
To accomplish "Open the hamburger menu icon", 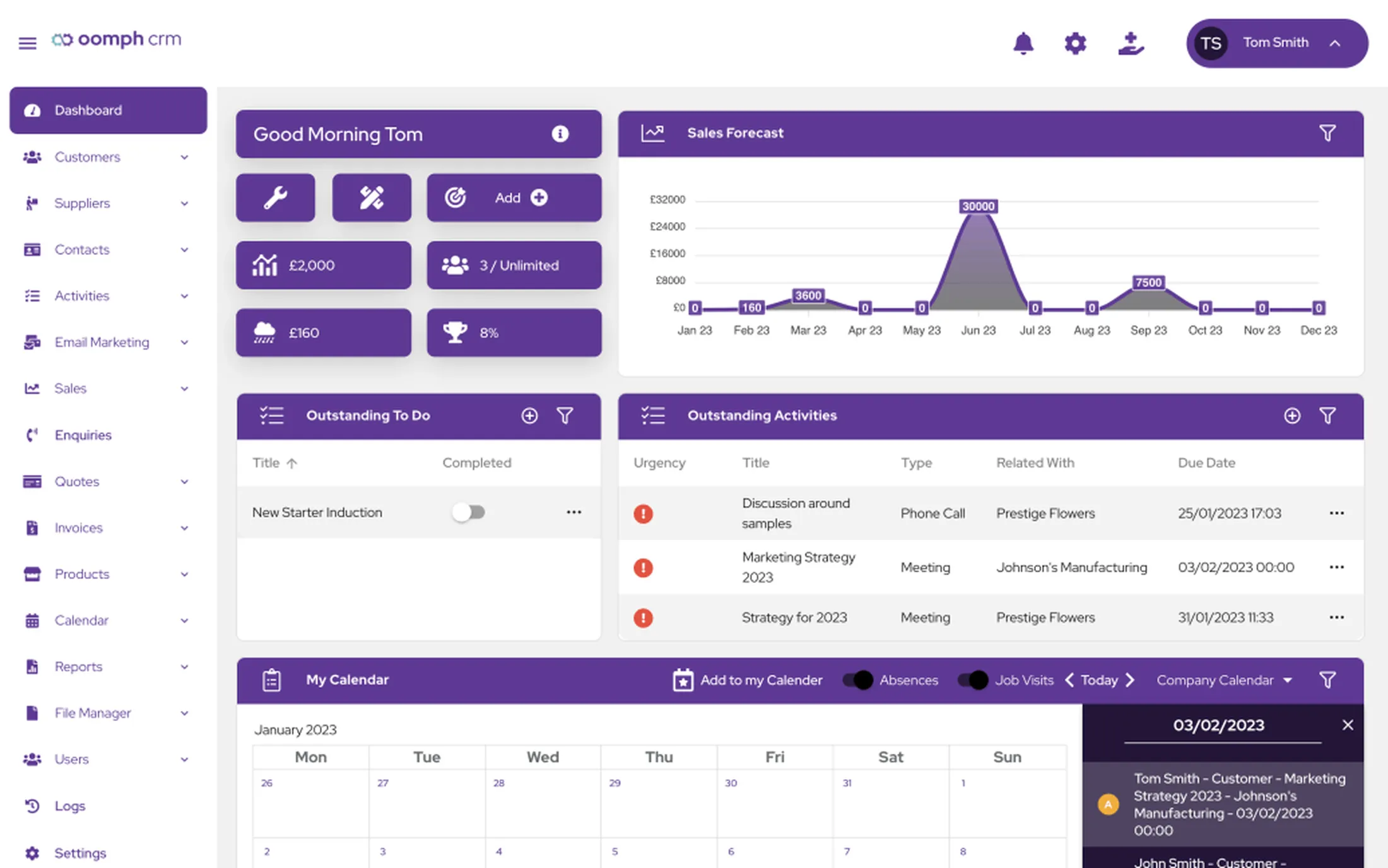I will pyautogui.click(x=27, y=43).
